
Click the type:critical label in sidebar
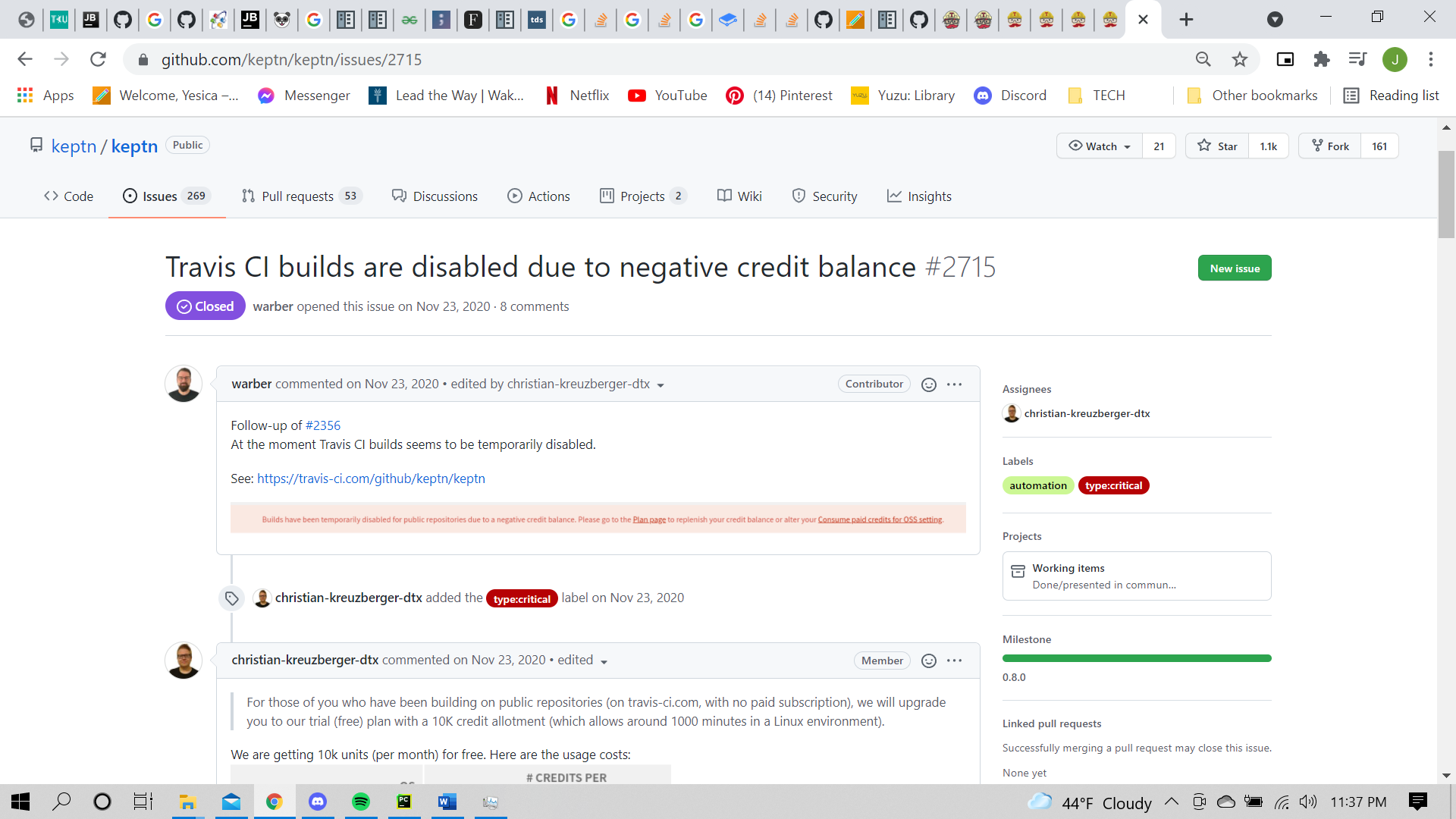(1113, 485)
